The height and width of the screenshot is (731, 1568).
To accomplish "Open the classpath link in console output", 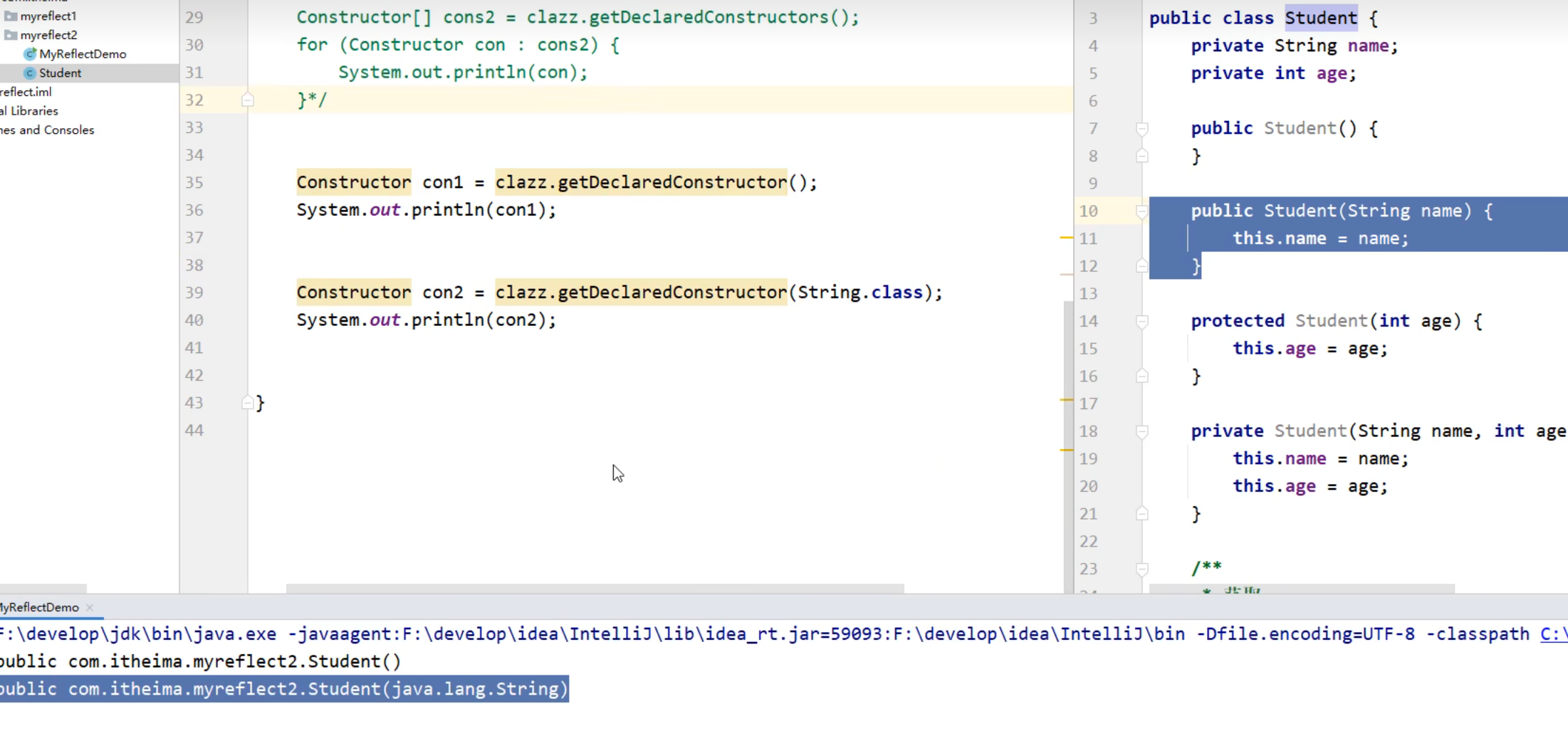I will click(x=1553, y=633).
